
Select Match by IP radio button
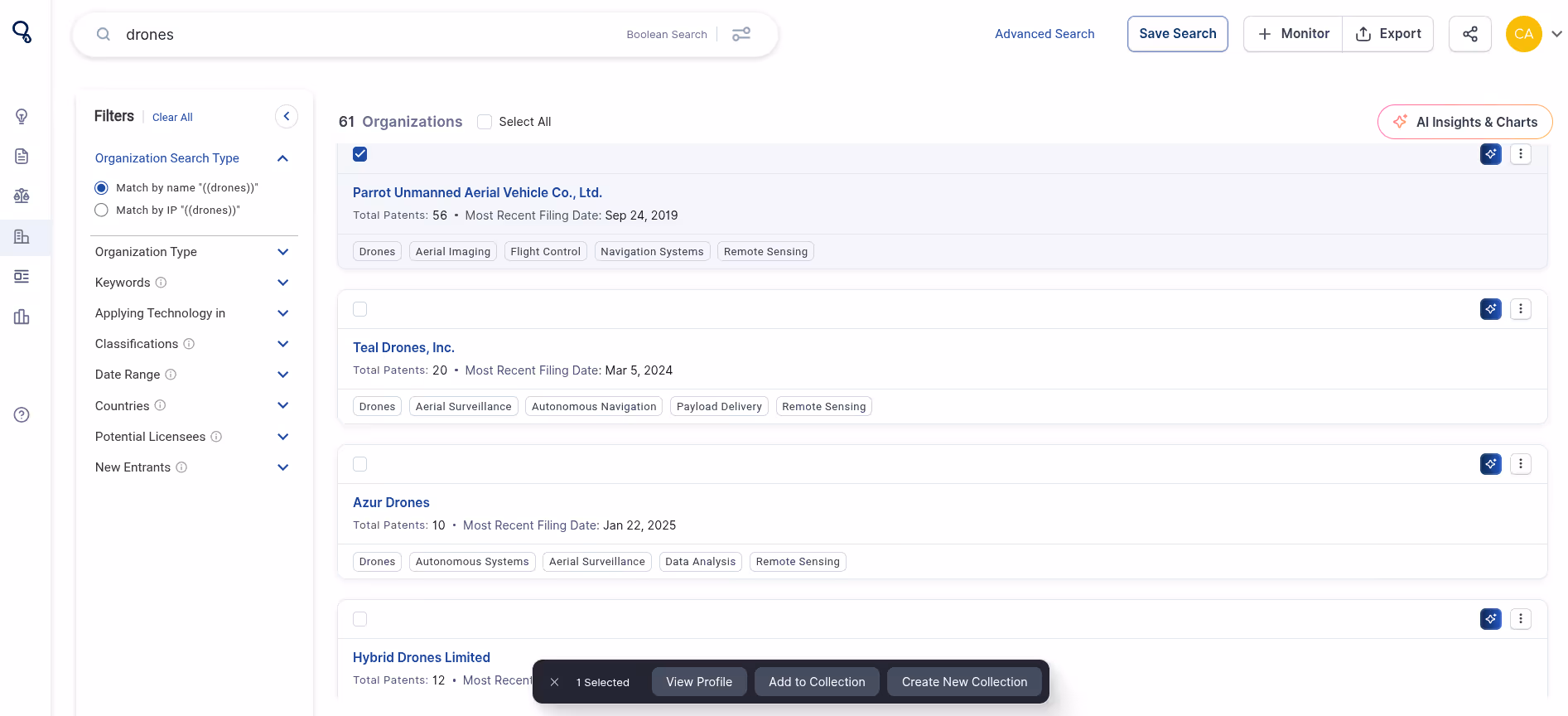click(101, 210)
